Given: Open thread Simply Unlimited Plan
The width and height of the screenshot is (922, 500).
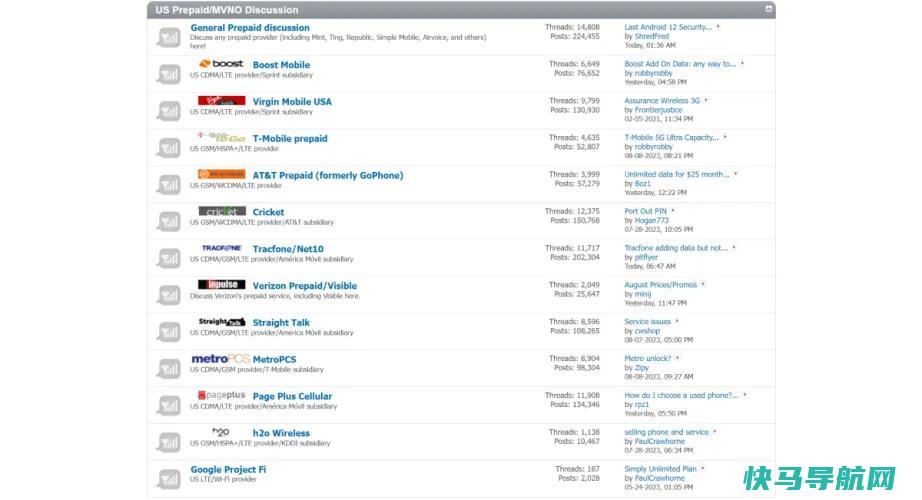Looking at the screenshot, I should (x=660, y=468).
